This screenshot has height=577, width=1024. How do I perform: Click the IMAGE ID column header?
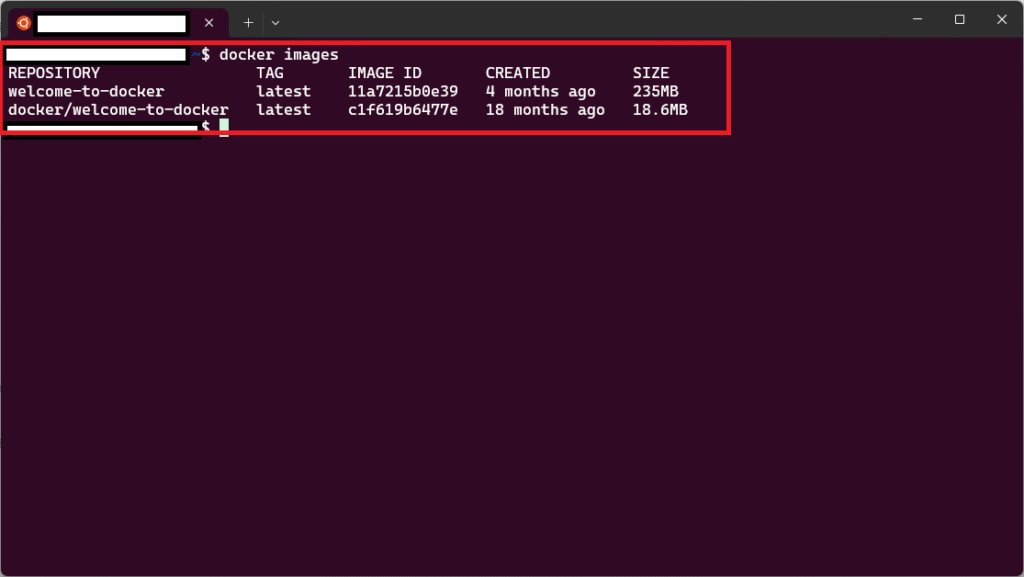point(385,73)
